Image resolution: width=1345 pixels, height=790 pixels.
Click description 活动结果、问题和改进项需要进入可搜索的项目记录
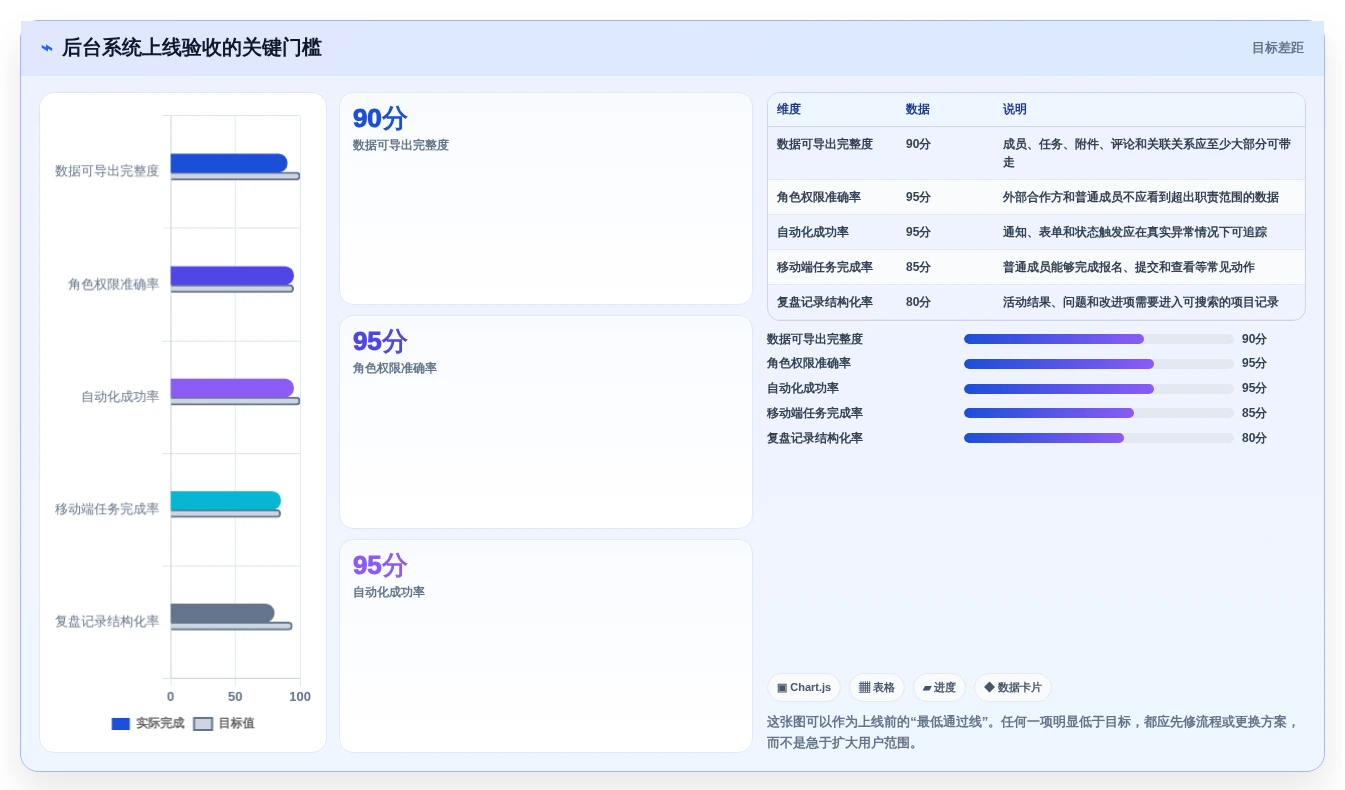tap(1141, 302)
